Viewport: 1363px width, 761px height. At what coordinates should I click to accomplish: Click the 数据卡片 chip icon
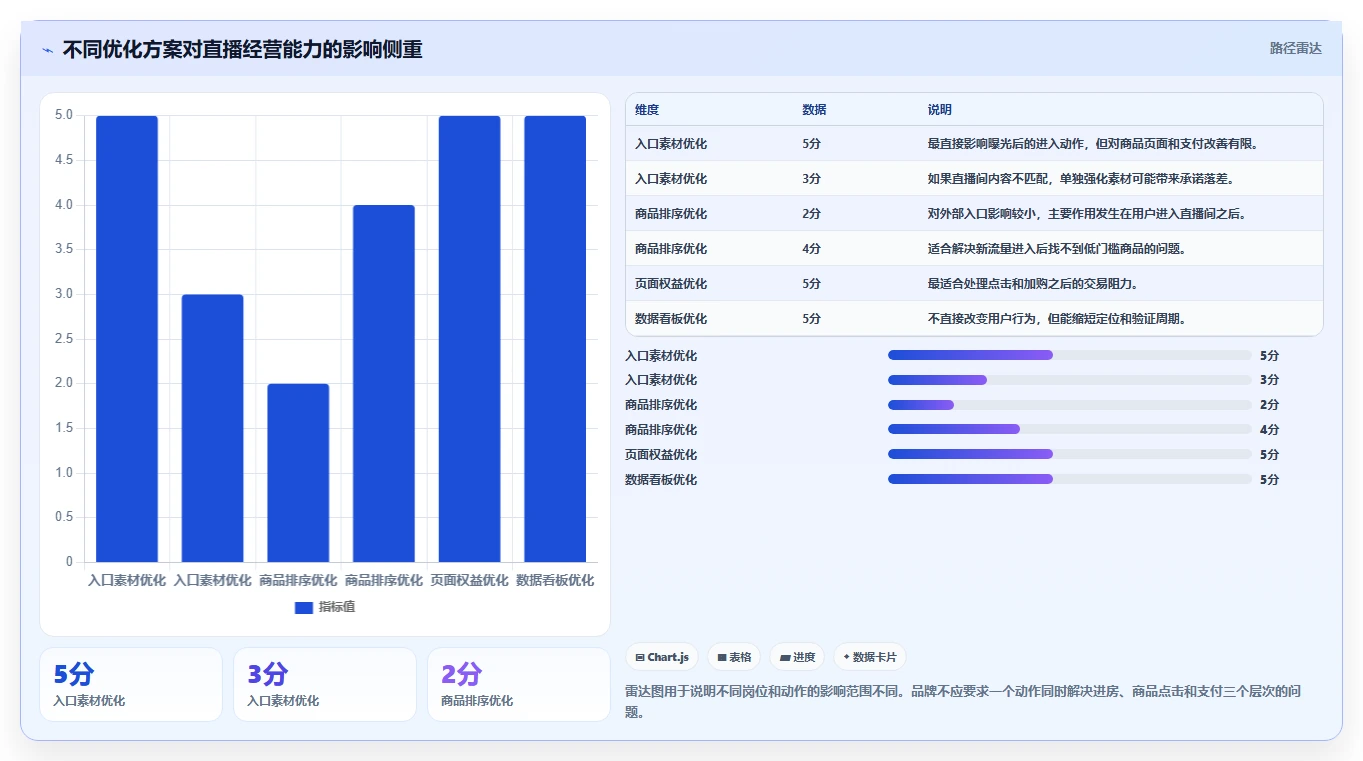click(x=847, y=657)
